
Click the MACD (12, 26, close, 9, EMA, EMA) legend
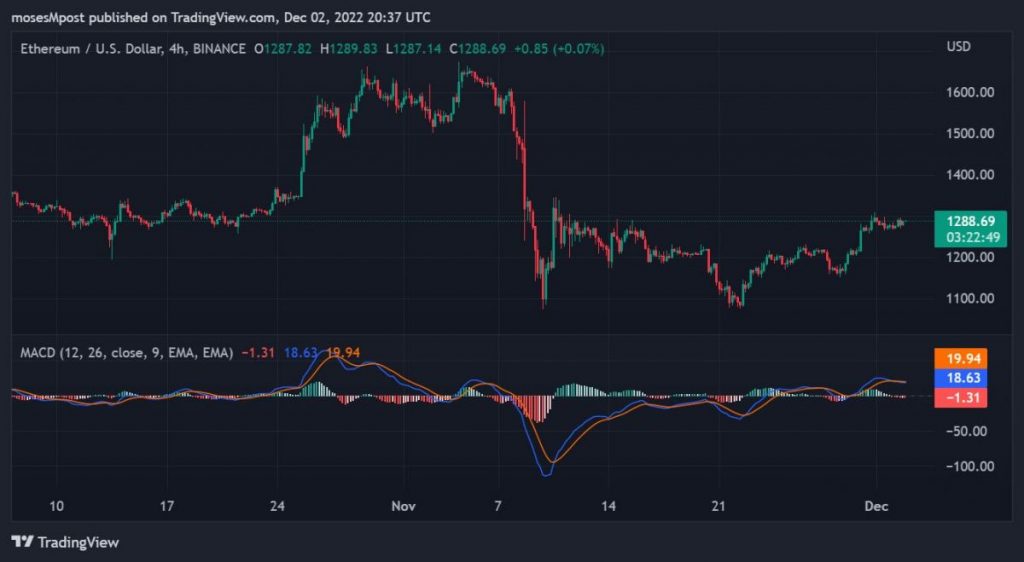[127, 353]
